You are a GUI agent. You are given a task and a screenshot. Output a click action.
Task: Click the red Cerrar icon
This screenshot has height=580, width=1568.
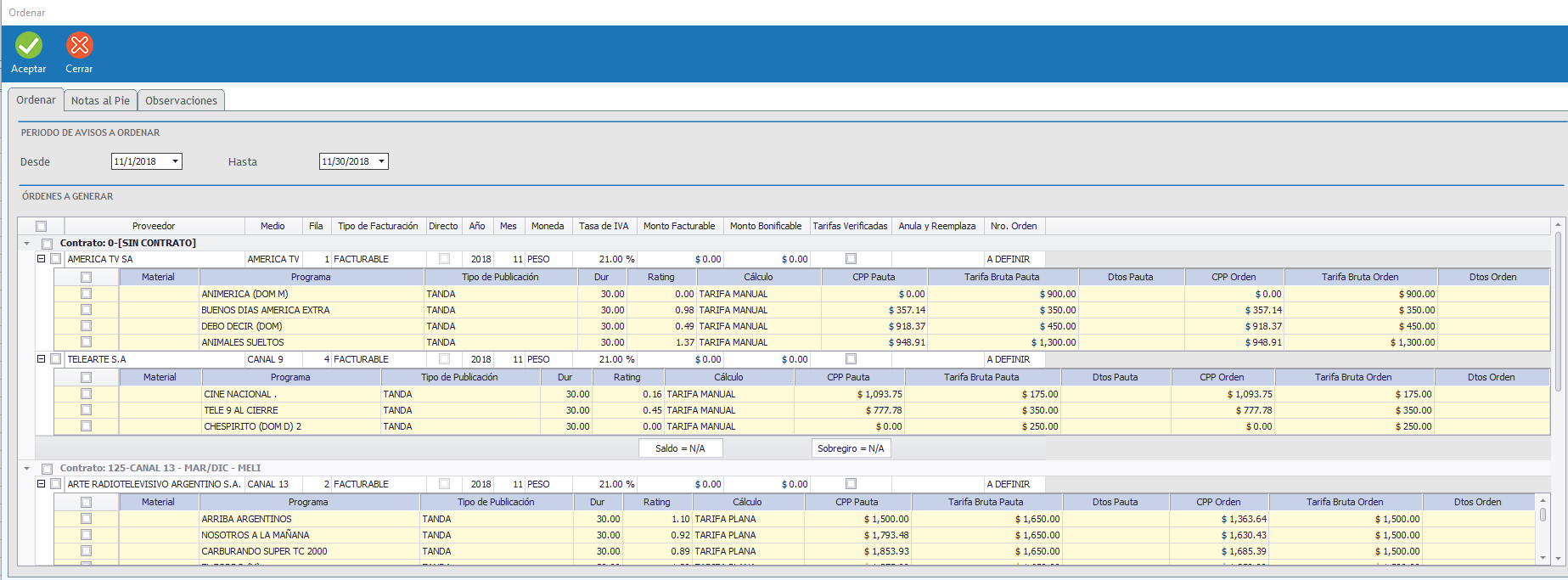click(80, 46)
